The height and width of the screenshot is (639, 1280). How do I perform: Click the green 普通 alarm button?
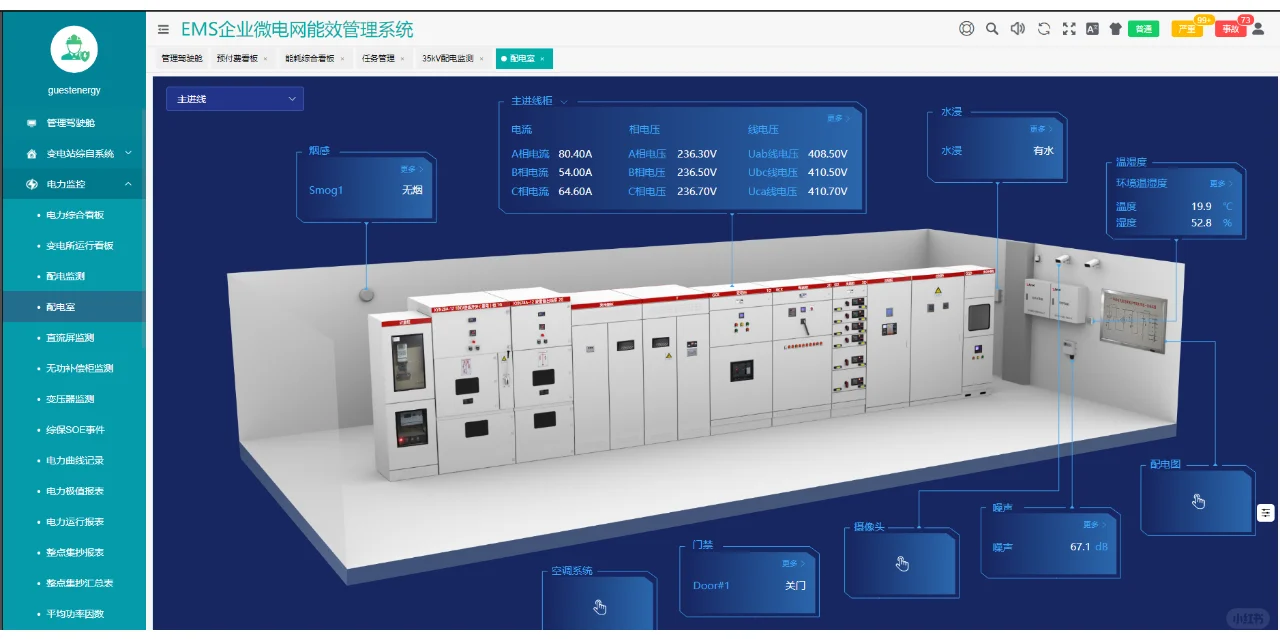1143,29
